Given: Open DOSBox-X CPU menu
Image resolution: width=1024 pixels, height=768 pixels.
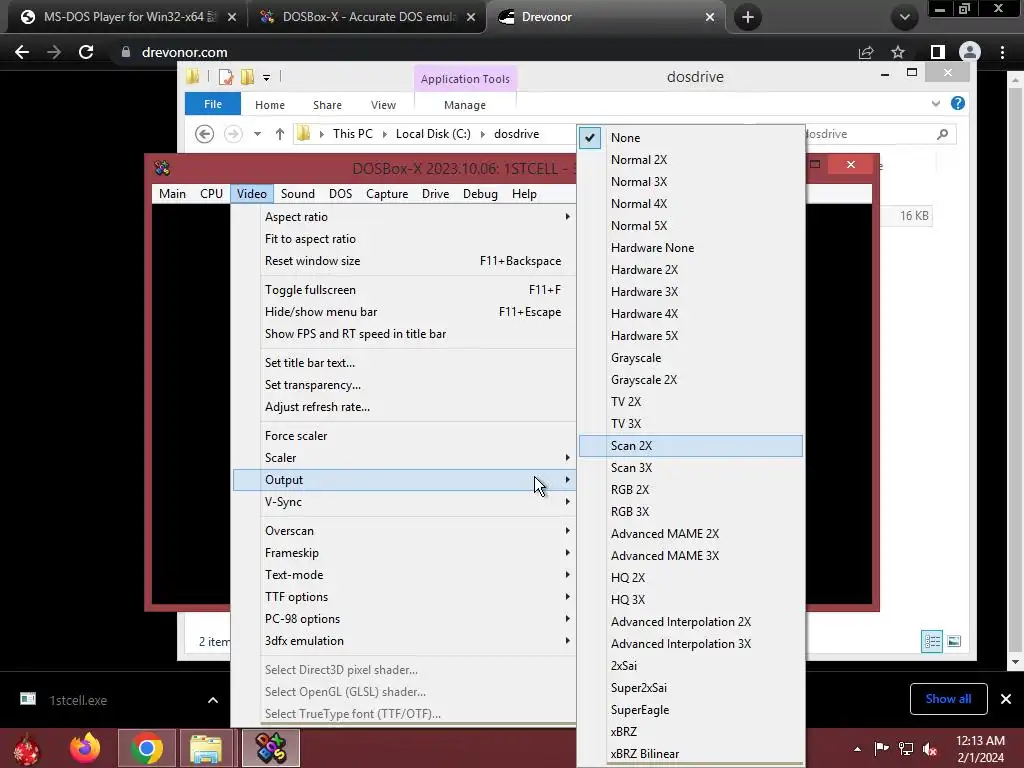Looking at the screenshot, I should click(x=212, y=194).
